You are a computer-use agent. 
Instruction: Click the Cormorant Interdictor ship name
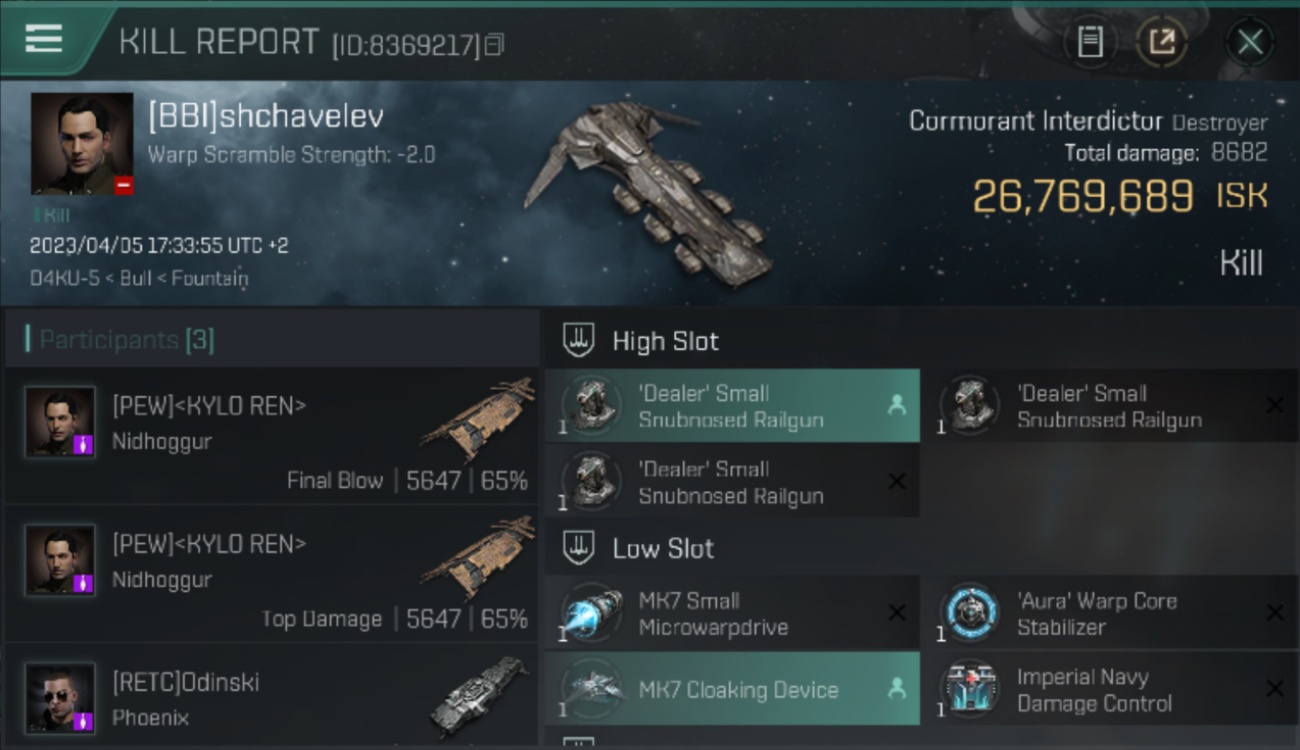(x=1035, y=122)
